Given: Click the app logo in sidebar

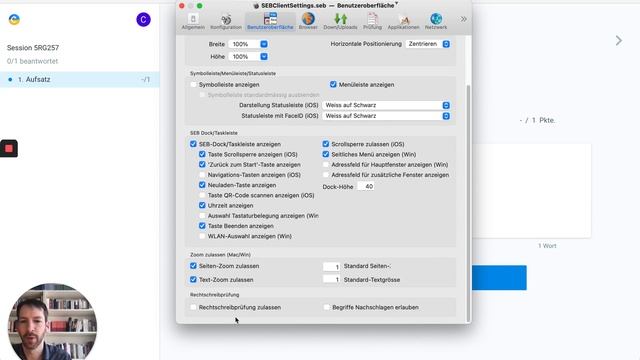Looking at the screenshot, I should click(x=14, y=20).
